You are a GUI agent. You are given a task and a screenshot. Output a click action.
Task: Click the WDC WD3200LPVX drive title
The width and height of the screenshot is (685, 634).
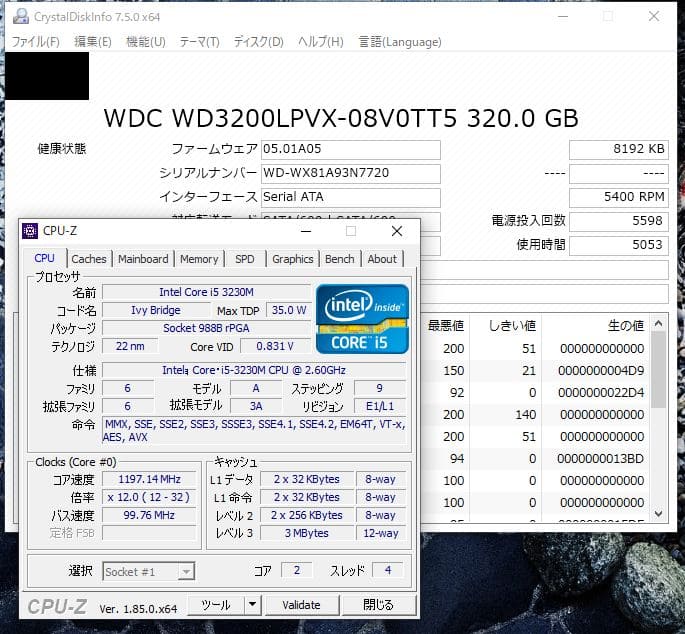point(341,118)
